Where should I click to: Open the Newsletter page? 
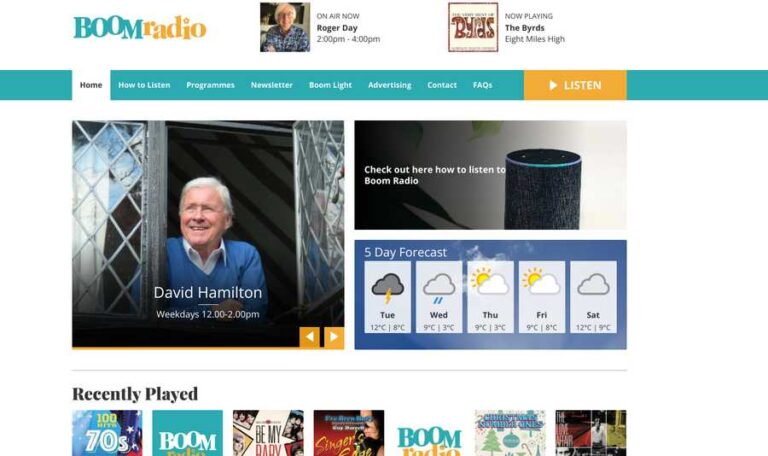[272, 85]
